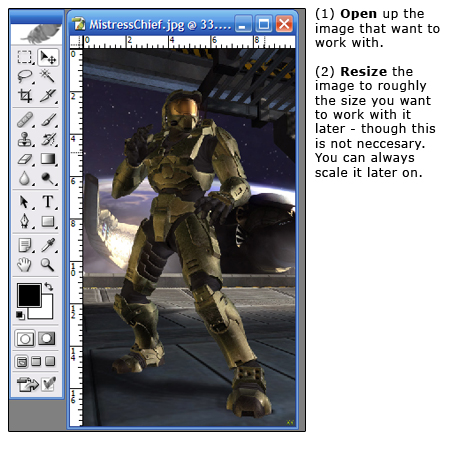Image resolution: width=450 pixels, height=450 pixels.
Task: Select the Type tool
Action: [x=48, y=202]
